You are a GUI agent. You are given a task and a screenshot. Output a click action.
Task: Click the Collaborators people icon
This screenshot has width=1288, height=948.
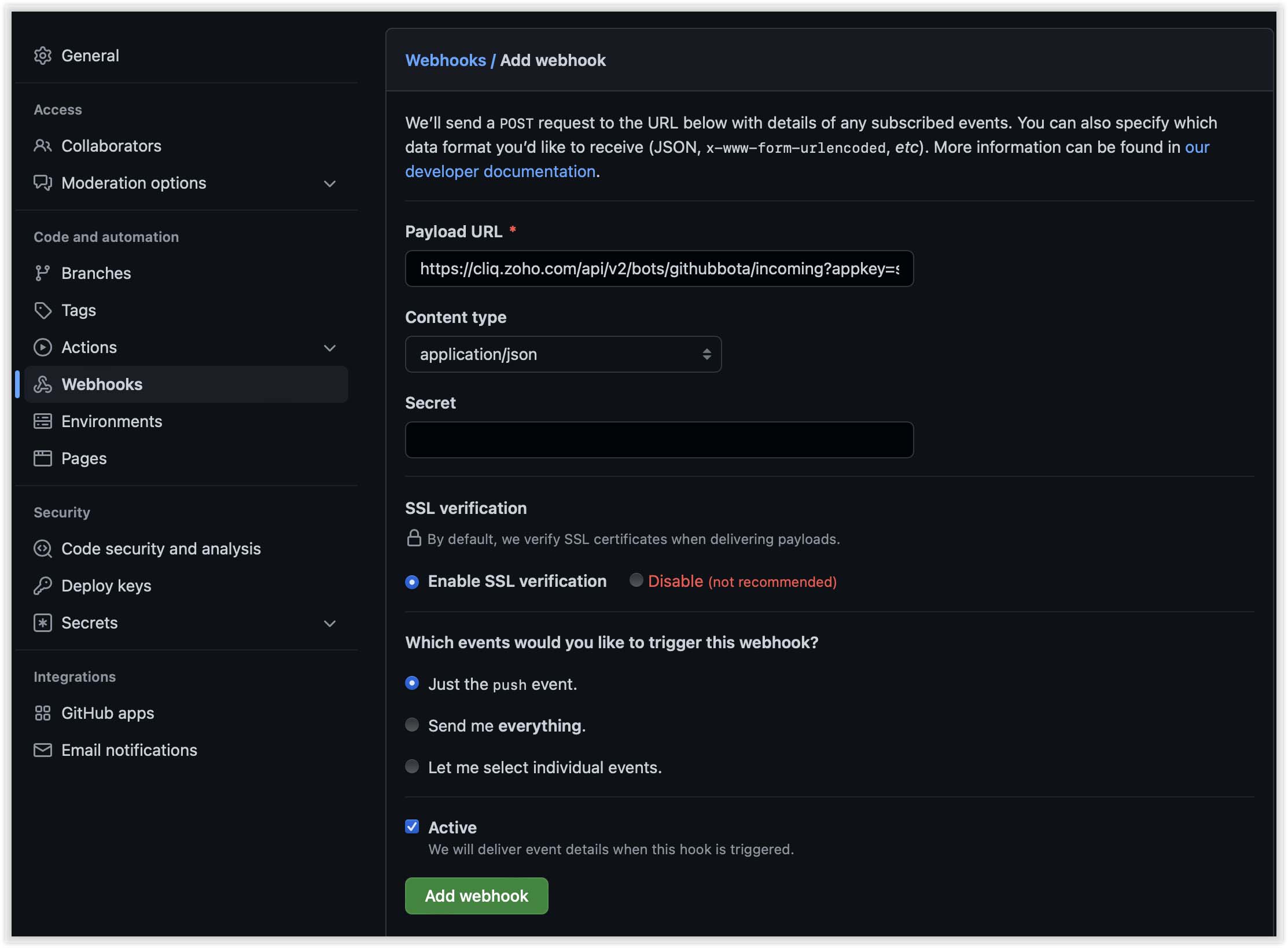click(43, 146)
